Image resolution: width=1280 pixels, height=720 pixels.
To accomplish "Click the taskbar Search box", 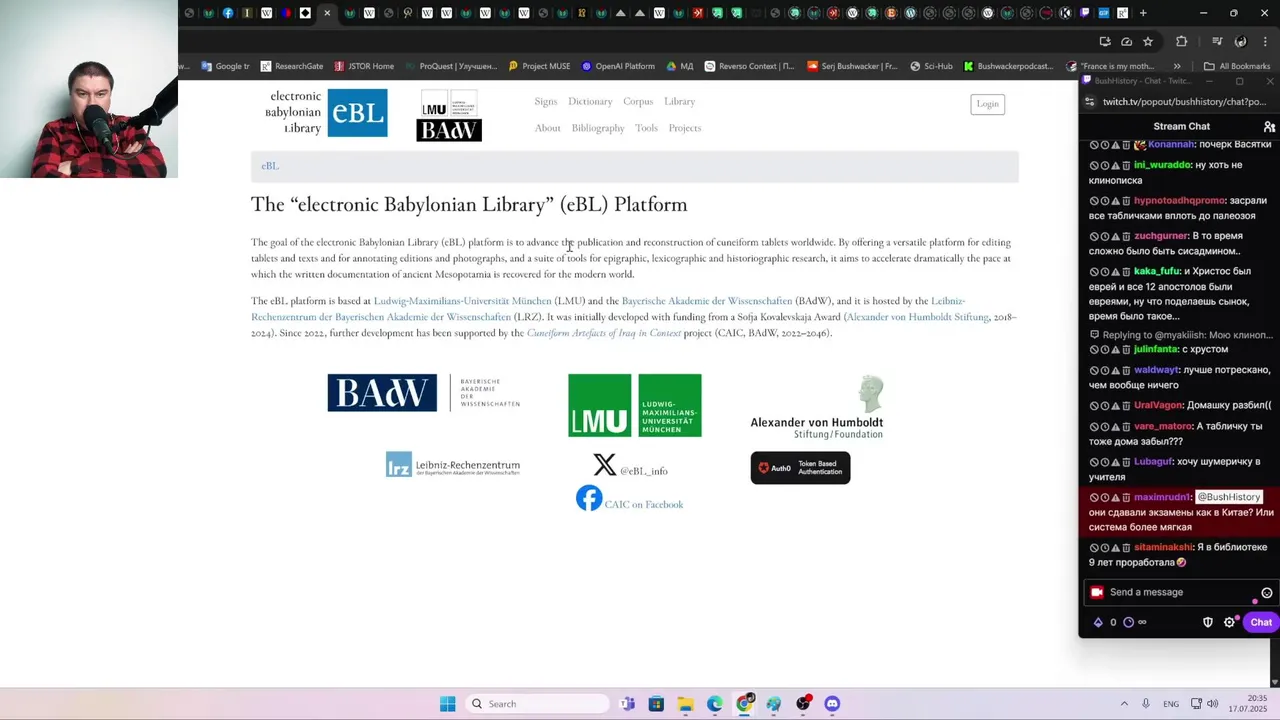I will click(x=539, y=704).
